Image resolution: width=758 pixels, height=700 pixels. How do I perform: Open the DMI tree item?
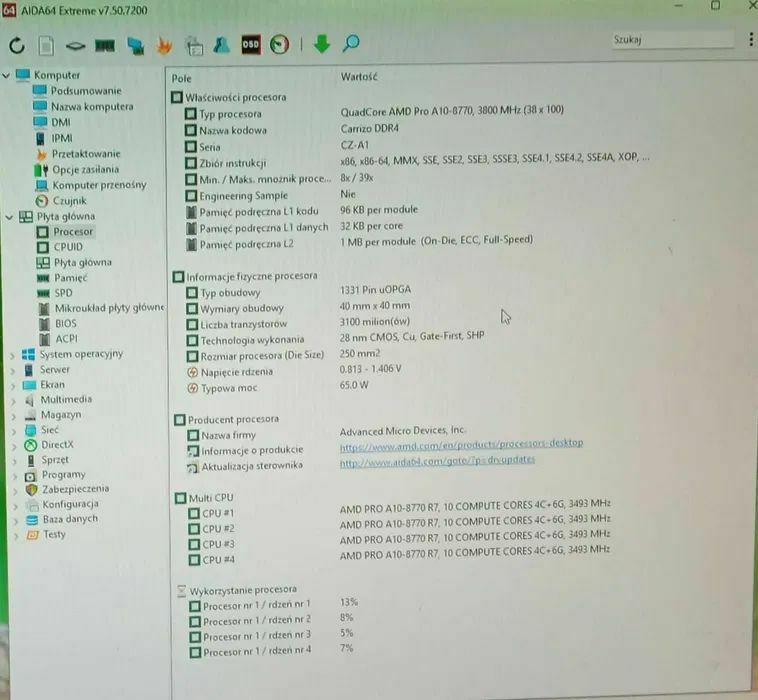(x=60, y=122)
